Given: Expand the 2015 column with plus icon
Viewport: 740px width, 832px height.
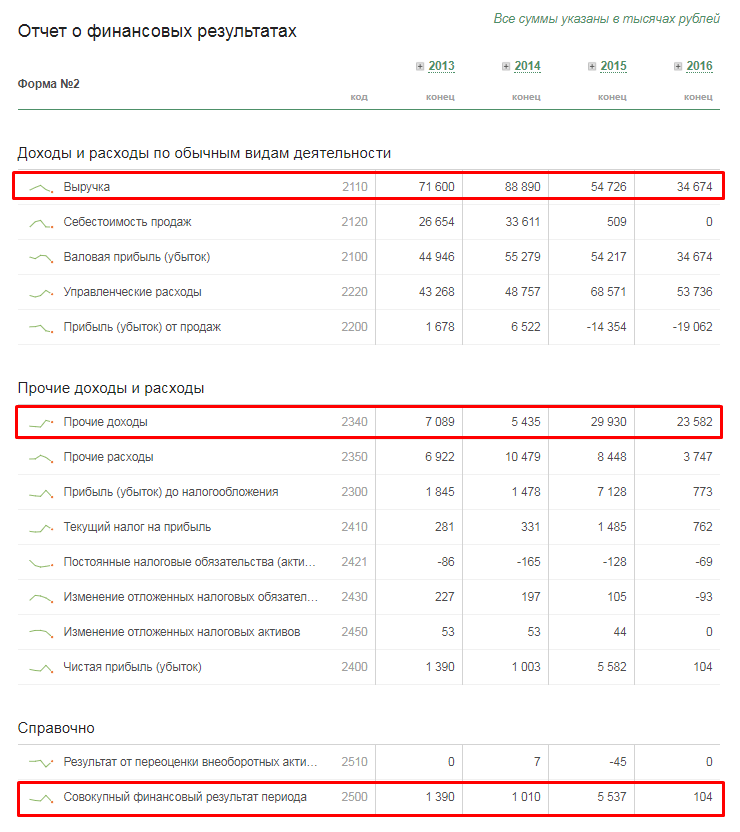Looking at the screenshot, I should point(592,66).
